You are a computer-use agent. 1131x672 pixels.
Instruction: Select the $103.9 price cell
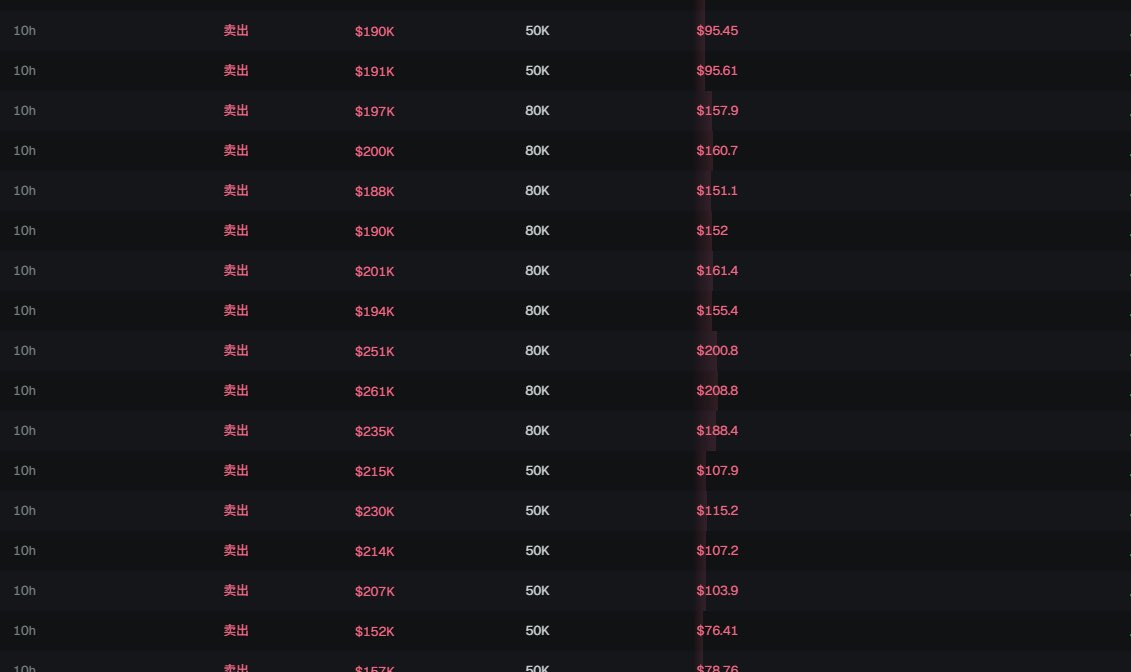[717, 591]
